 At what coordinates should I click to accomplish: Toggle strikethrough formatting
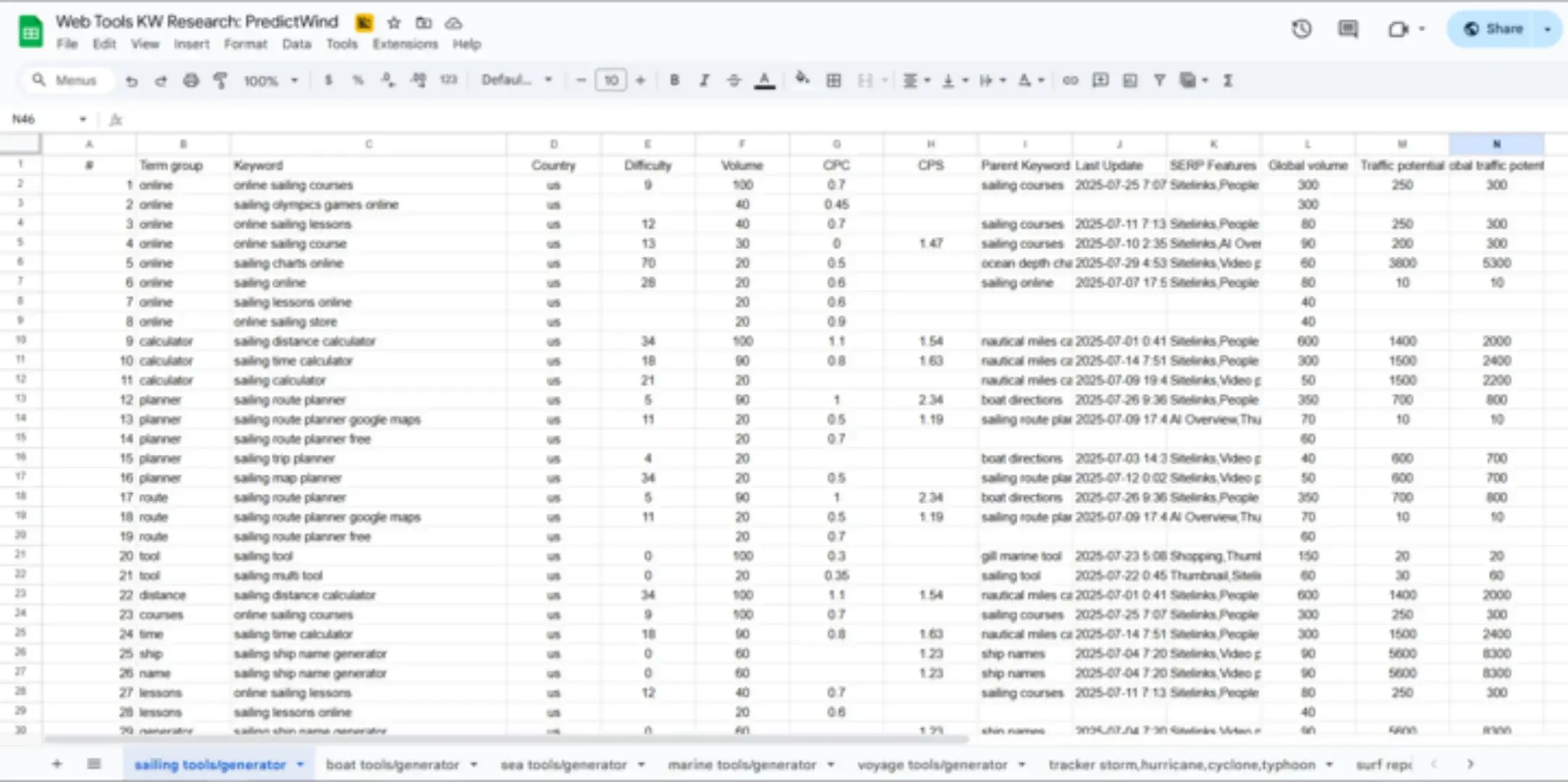(x=733, y=80)
